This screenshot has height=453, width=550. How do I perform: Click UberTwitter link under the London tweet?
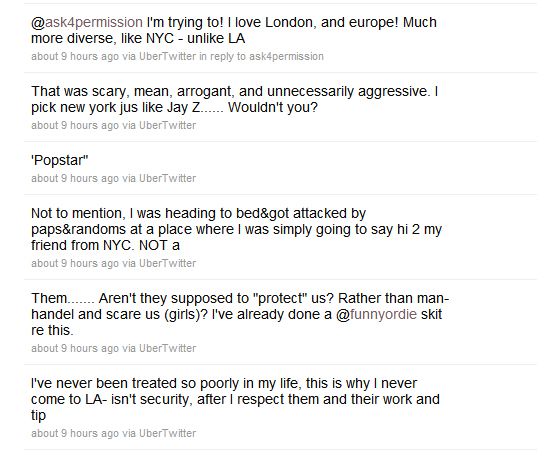pos(168,56)
